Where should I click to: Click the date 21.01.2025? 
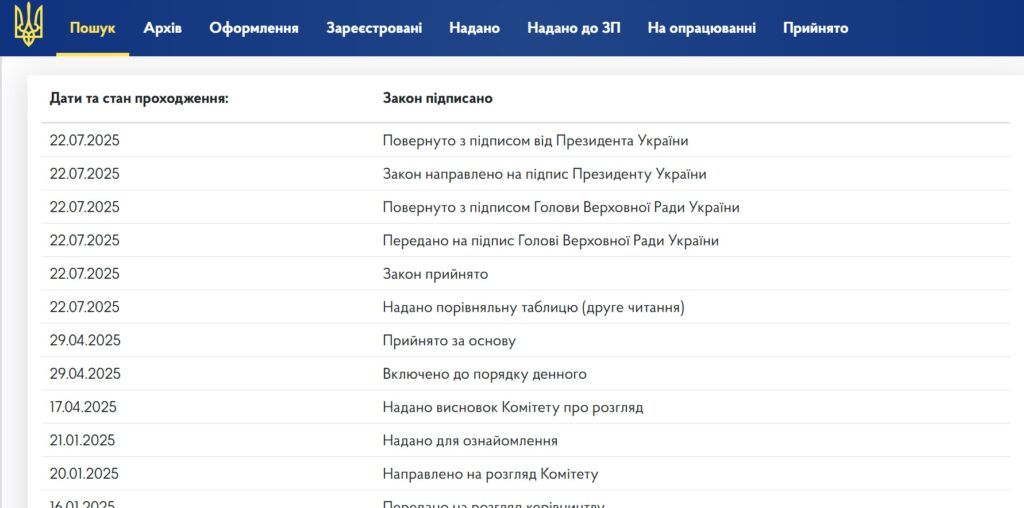tap(82, 441)
